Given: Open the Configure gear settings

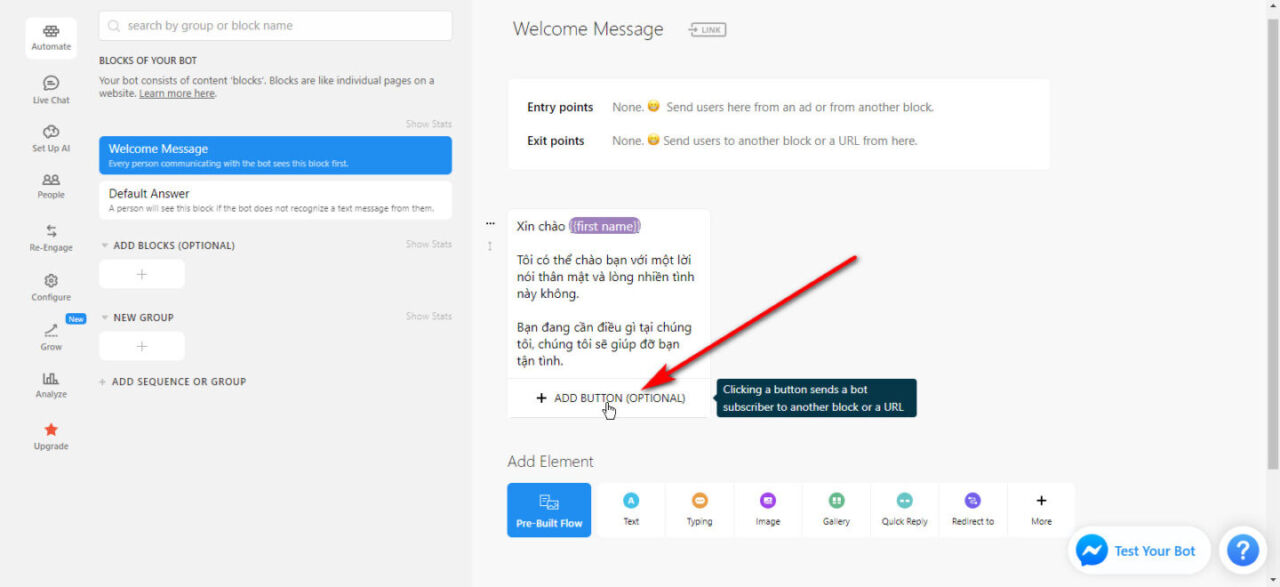Looking at the screenshot, I should pyautogui.click(x=51, y=287).
